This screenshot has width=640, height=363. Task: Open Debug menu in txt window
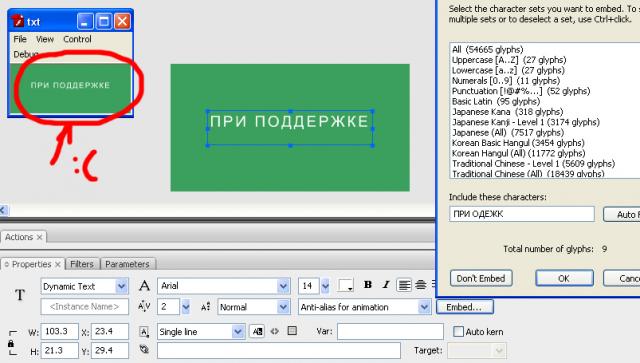(x=25, y=54)
